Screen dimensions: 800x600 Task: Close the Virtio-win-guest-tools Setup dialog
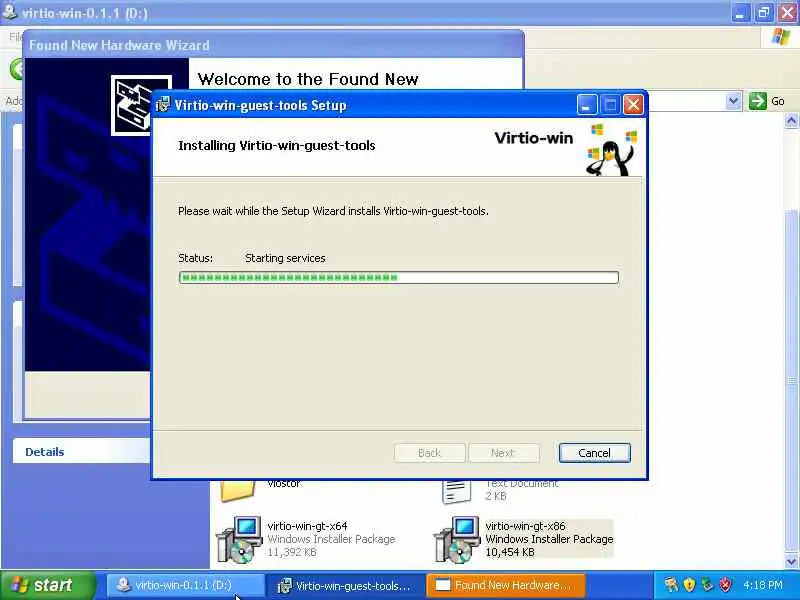tap(633, 105)
